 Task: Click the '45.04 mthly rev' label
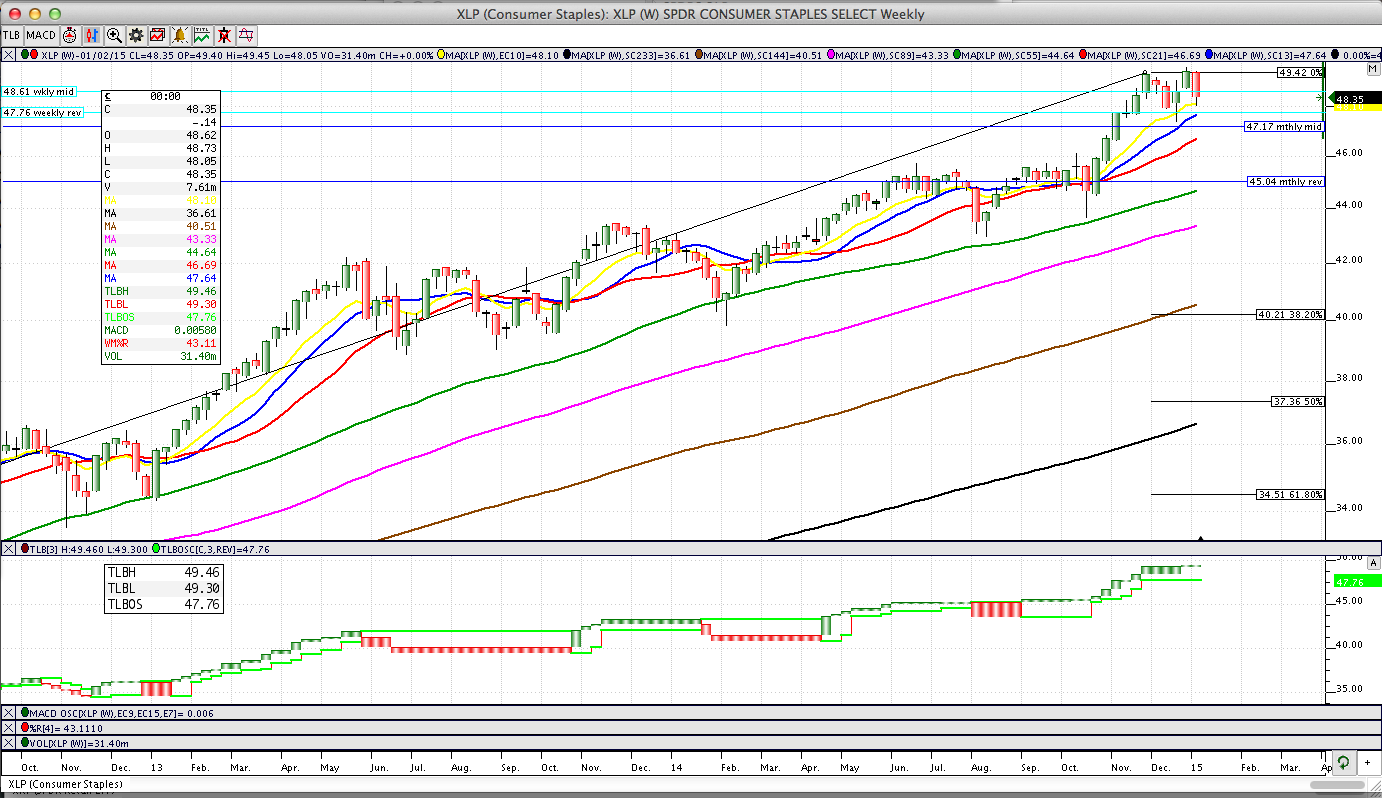click(1285, 182)
